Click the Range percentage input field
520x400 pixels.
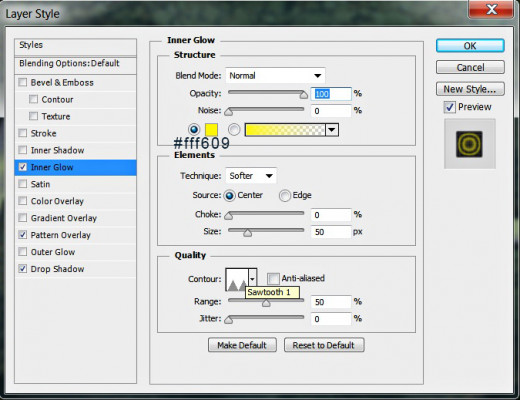pyautogui.click(x=331, y=302)
